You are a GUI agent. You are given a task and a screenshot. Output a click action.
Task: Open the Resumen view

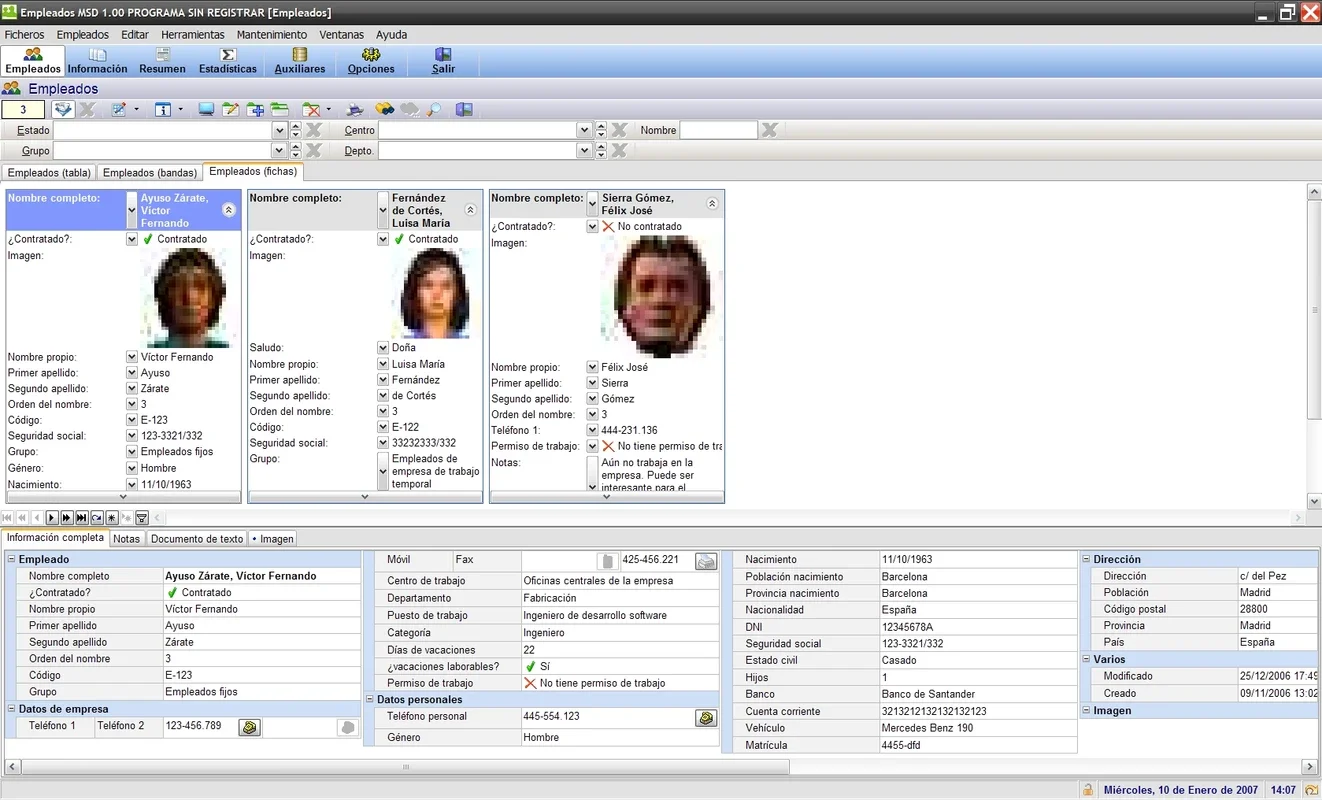(x=162, y=61)
